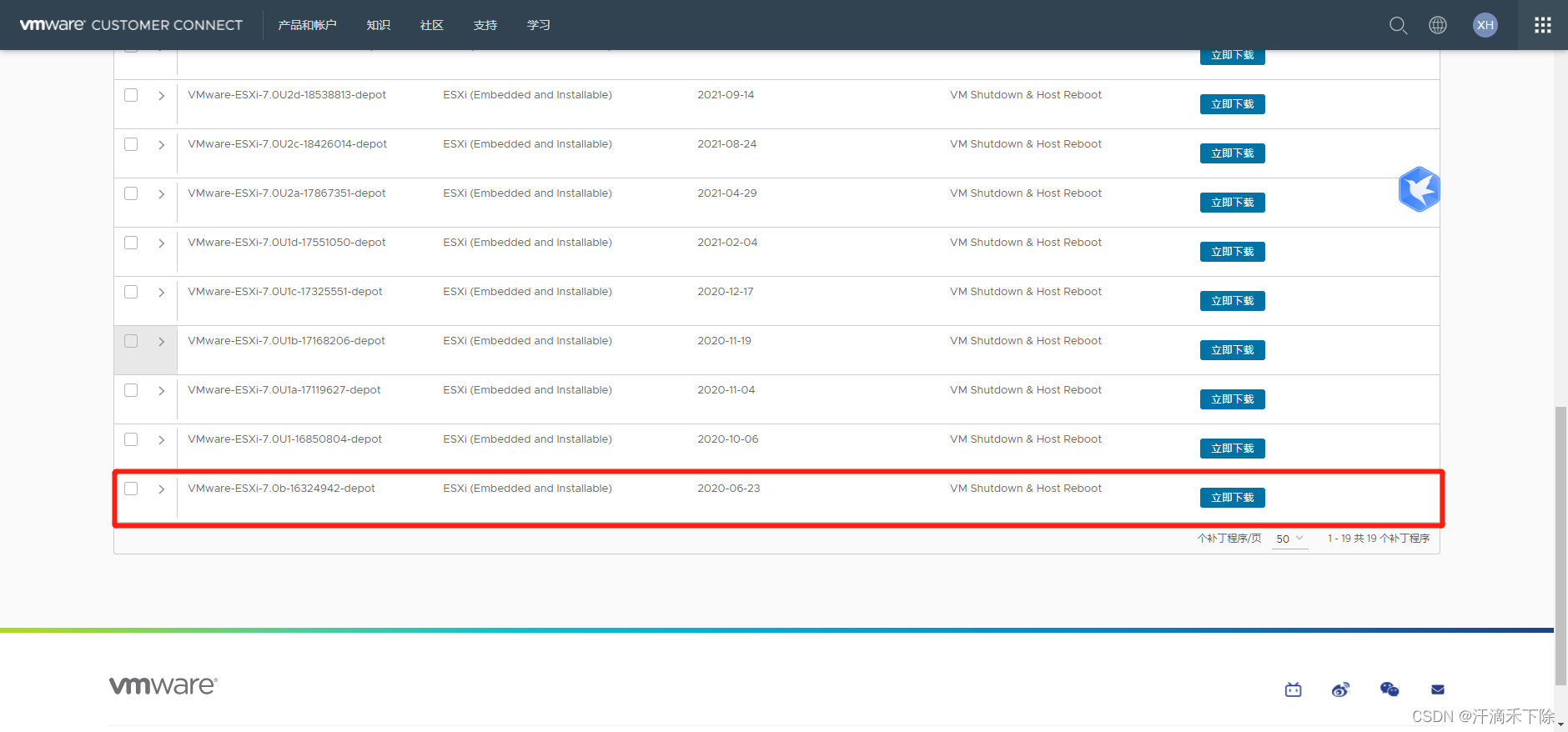
Task: Click the 2020-10-06 release date
Action: (728, 439)
